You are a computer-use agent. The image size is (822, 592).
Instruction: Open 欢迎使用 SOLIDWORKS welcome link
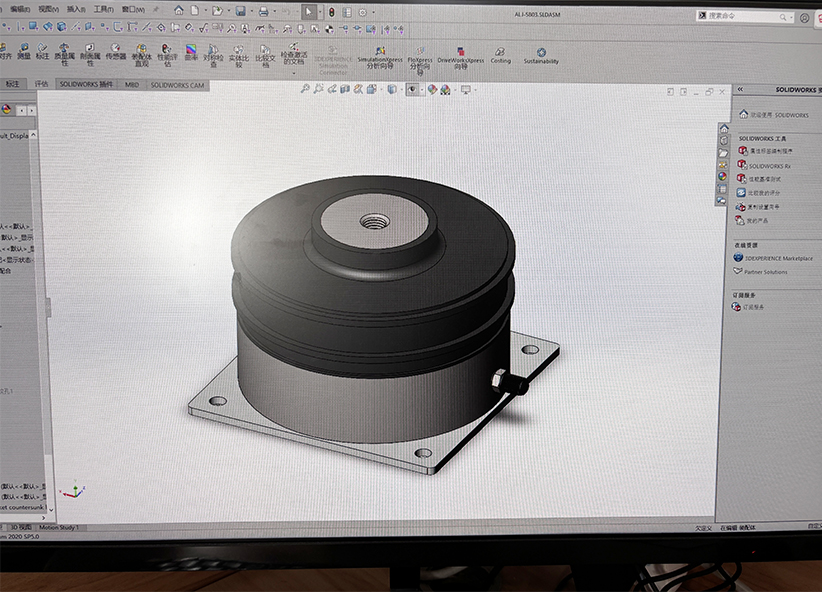pos(774,114)
